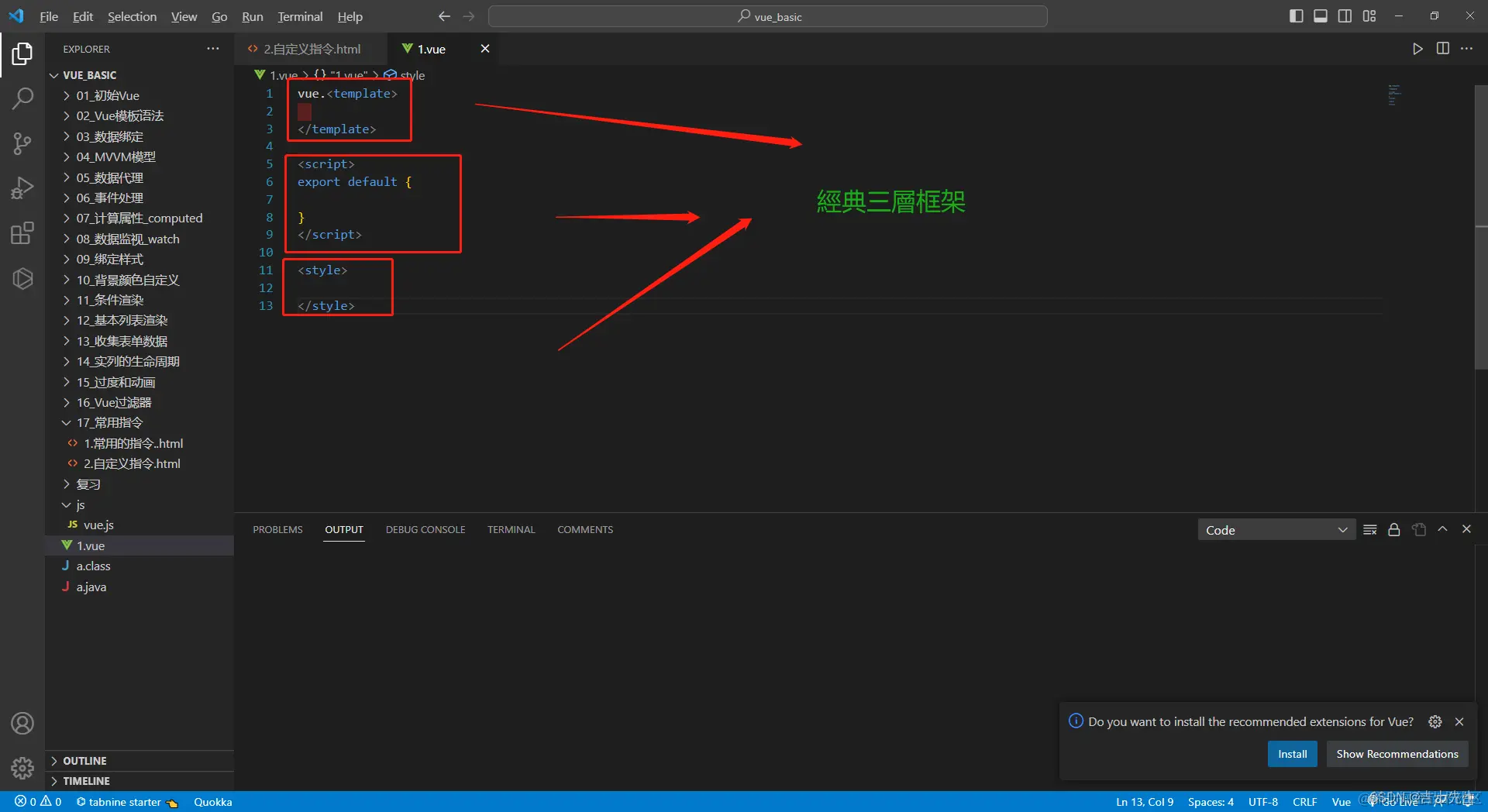Close the 1.vue editor tab
The image size is (1488, 812).
coord(485,49)
